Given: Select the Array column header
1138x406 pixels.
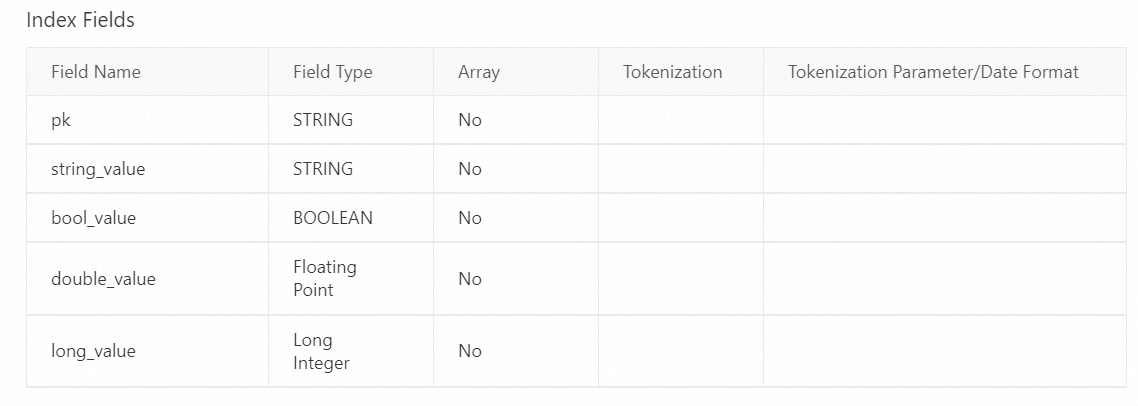Looking at the screenshot, I should [x=479, y=72].
